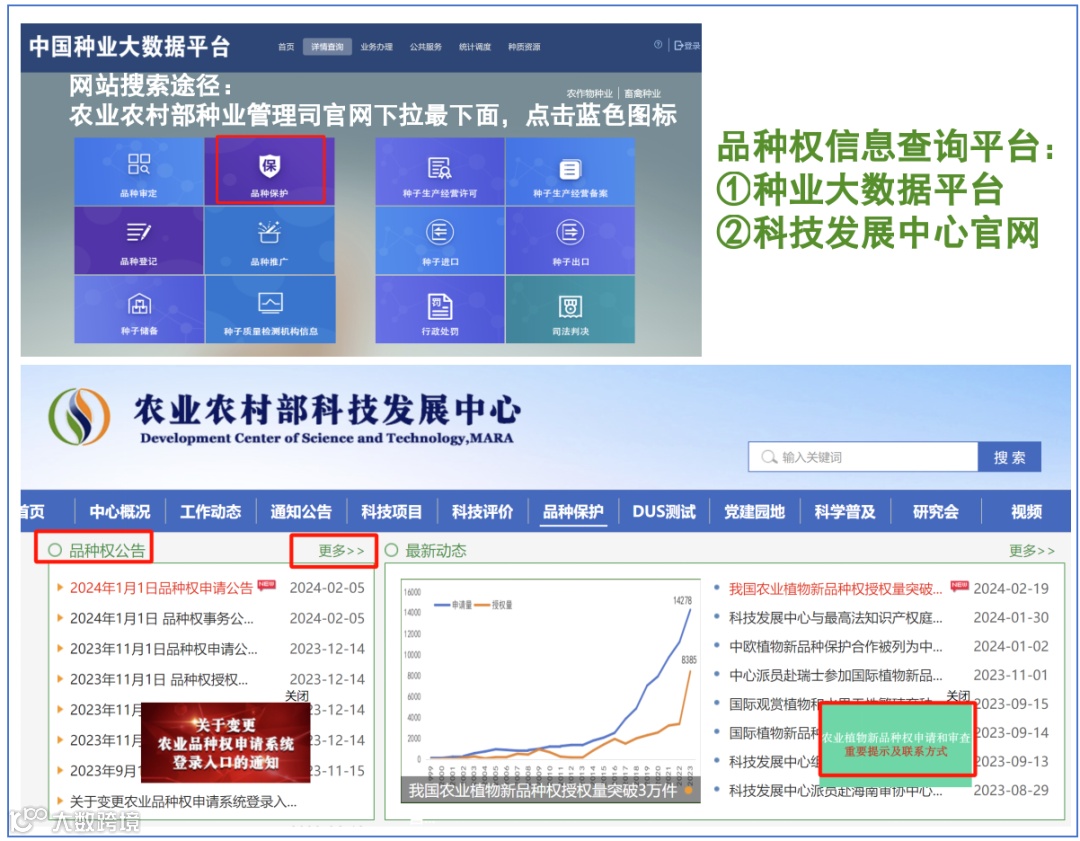Screen dimensions: 1080x841
Task: Select the 业务办理 tab
Action: point(376,47)
